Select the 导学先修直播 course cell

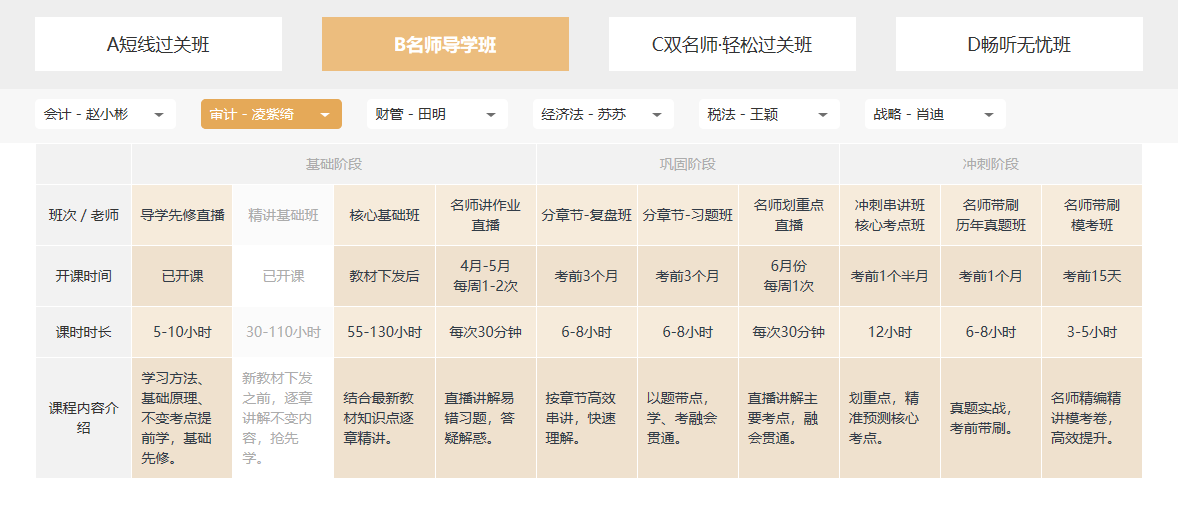tap(182, 215)
